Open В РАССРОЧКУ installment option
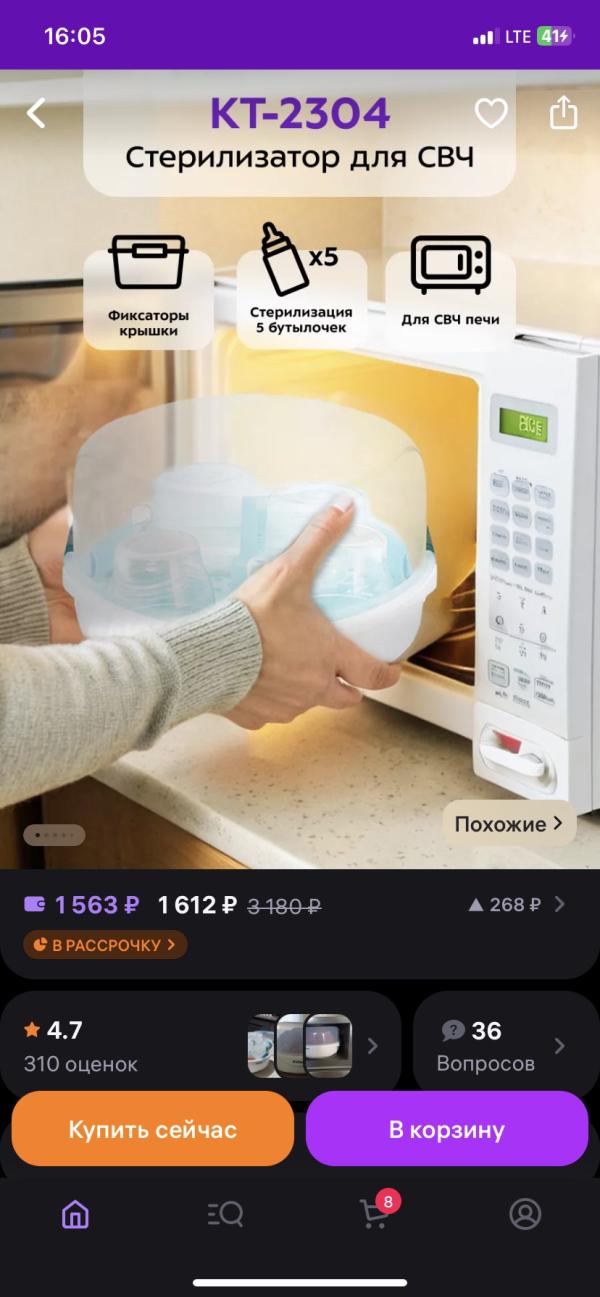The height and width of the screenshot is (1297, 600). click(x=105, y=945)
